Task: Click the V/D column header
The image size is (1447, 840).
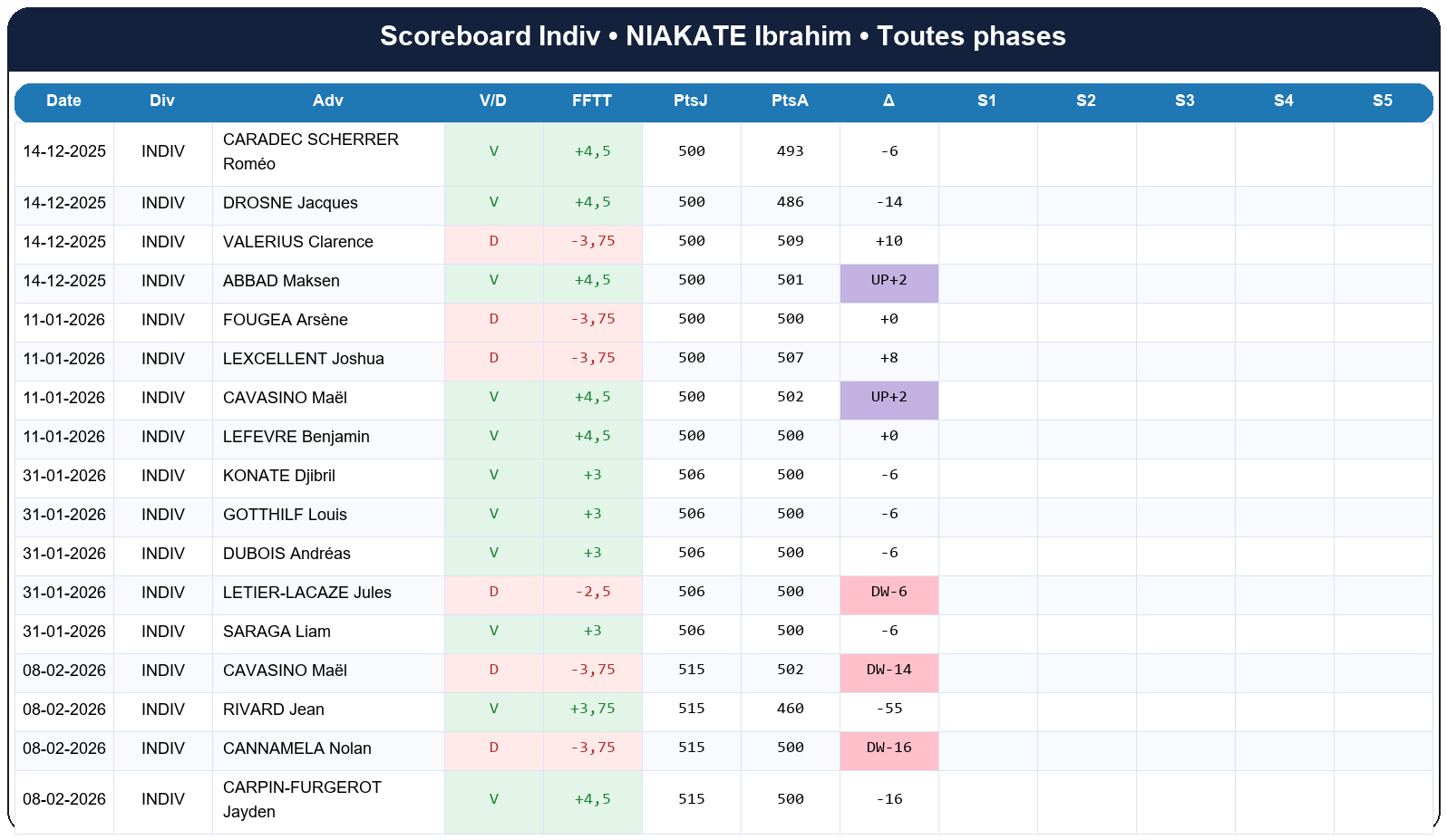Action: [x=493, y=101]
